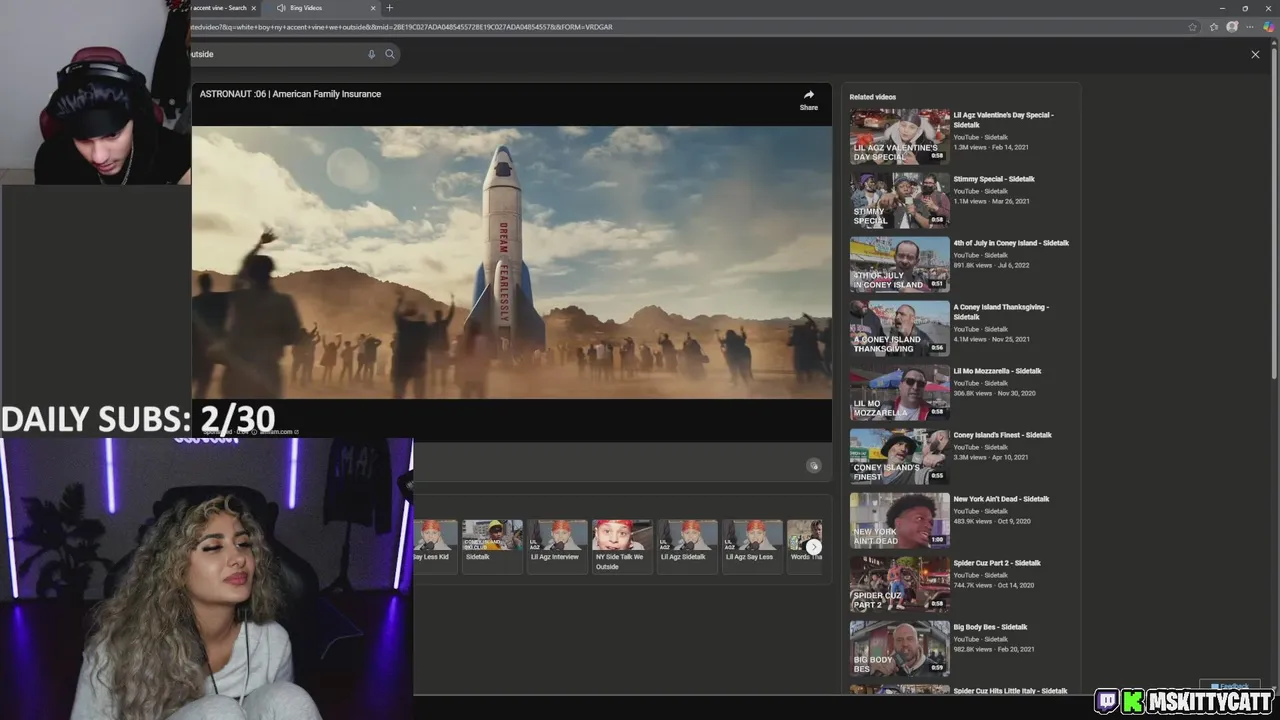Viewport: 1280px width, 720px height.
Task: Close the video overlay with the X
Action: coord(1255,54)
